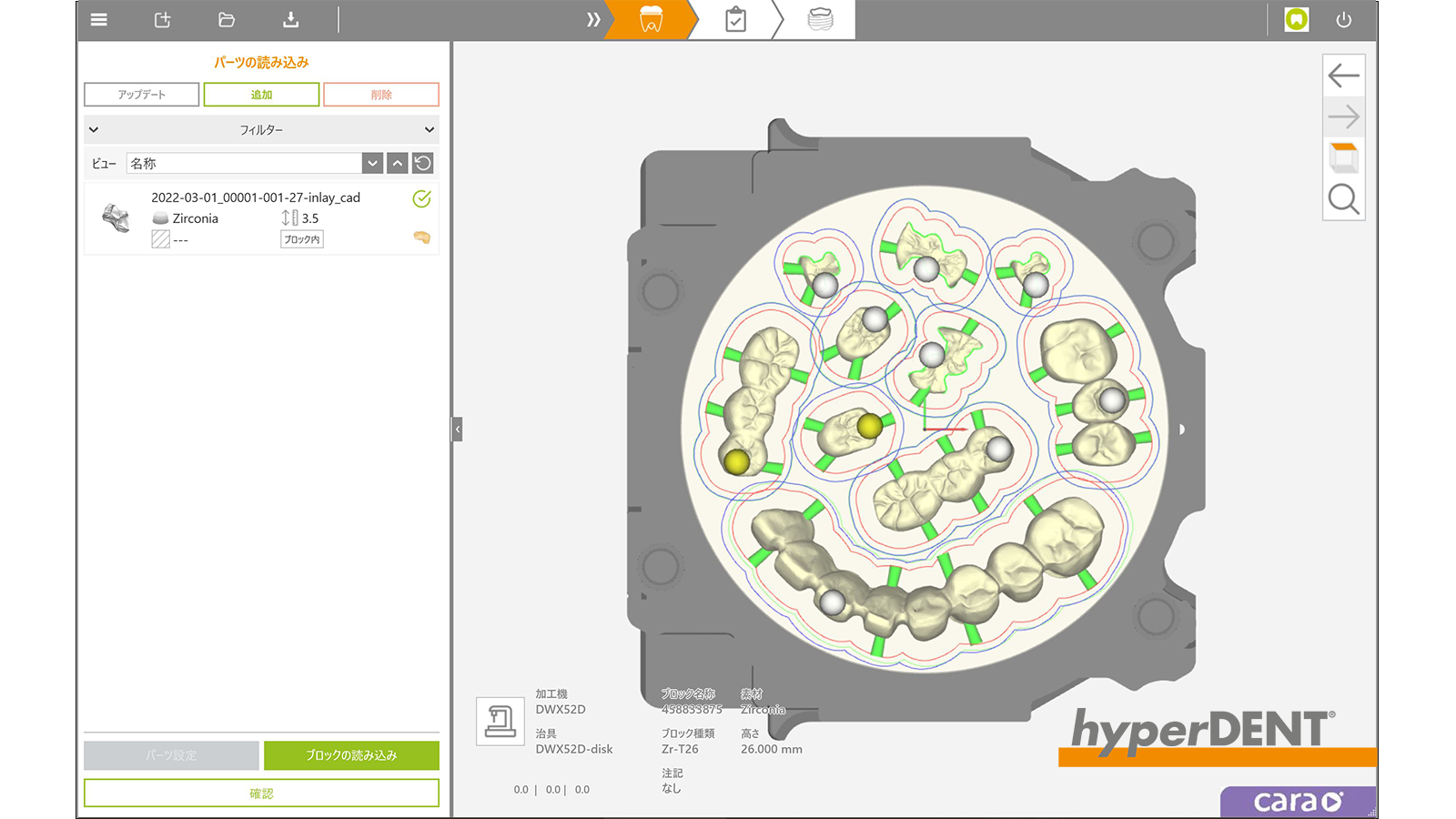Expand the フィルター section with right chevron

click(x=430, y=130)
